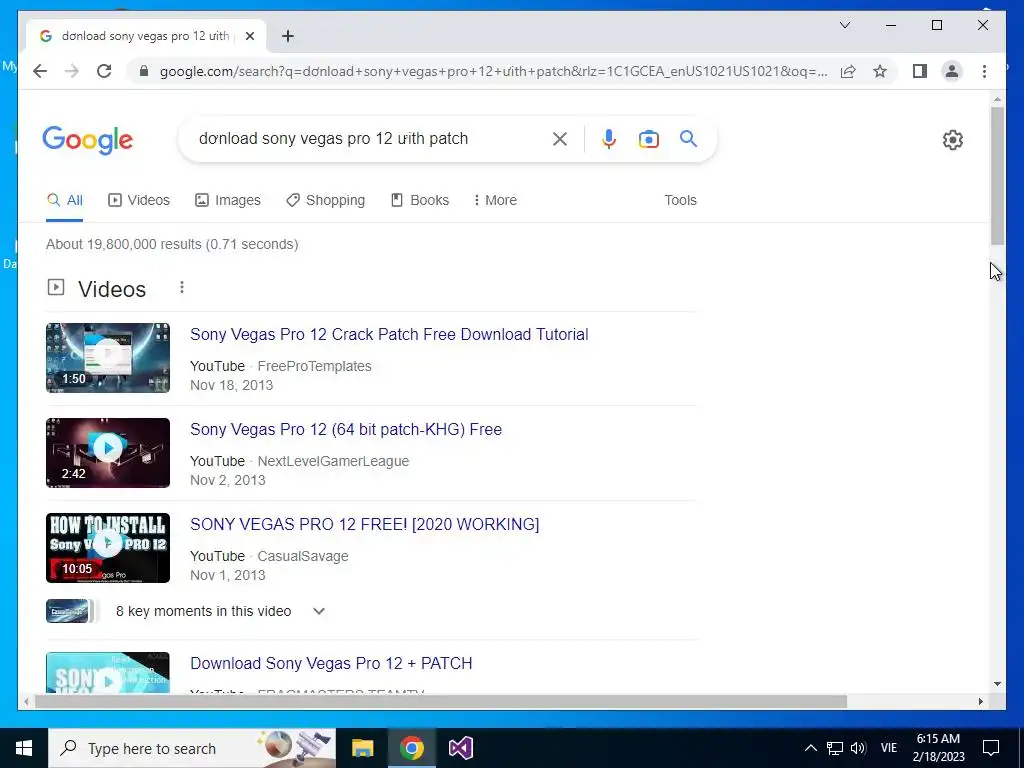Share this page icon in address bar
1024x768 pixels.
tap(848, 71)
